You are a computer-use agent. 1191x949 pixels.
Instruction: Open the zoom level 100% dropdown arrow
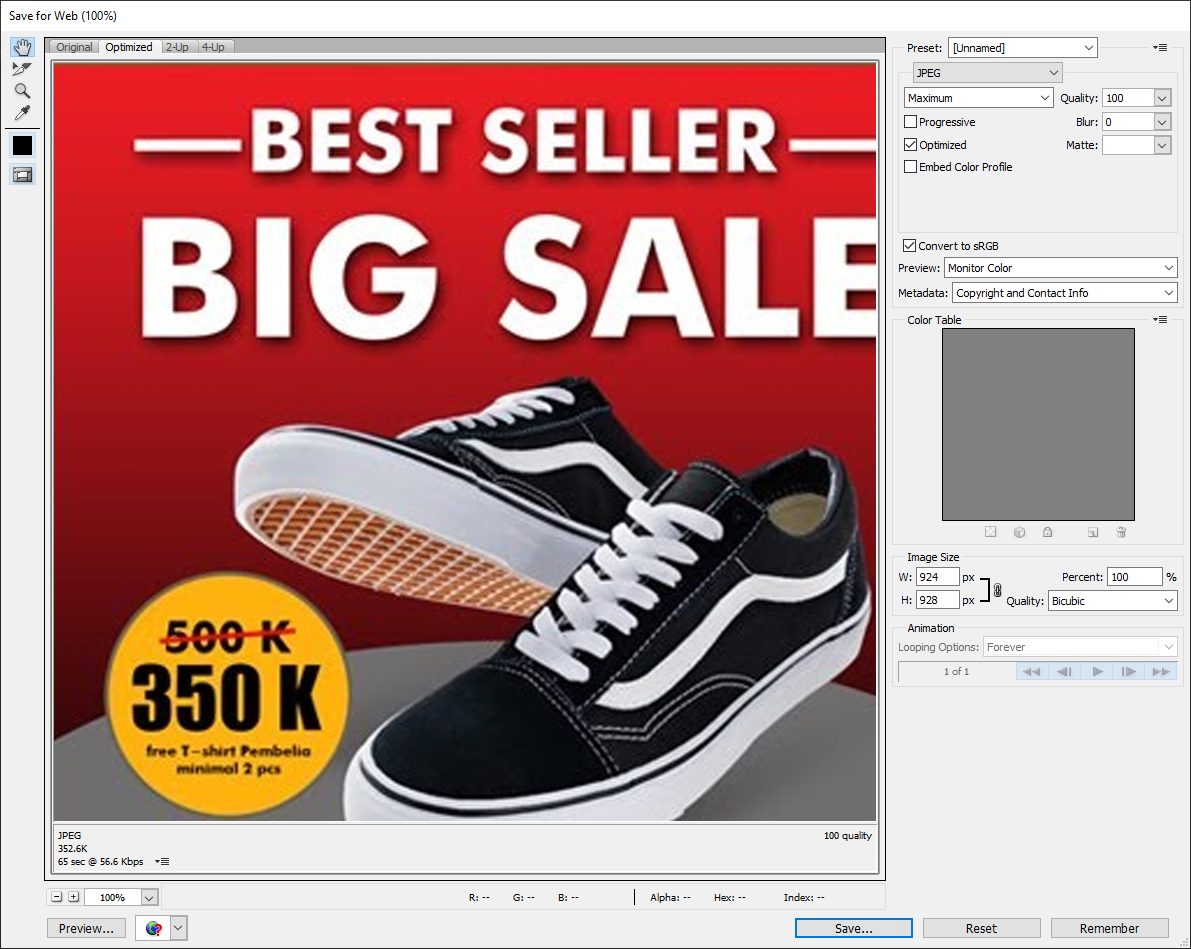(149, 897)
